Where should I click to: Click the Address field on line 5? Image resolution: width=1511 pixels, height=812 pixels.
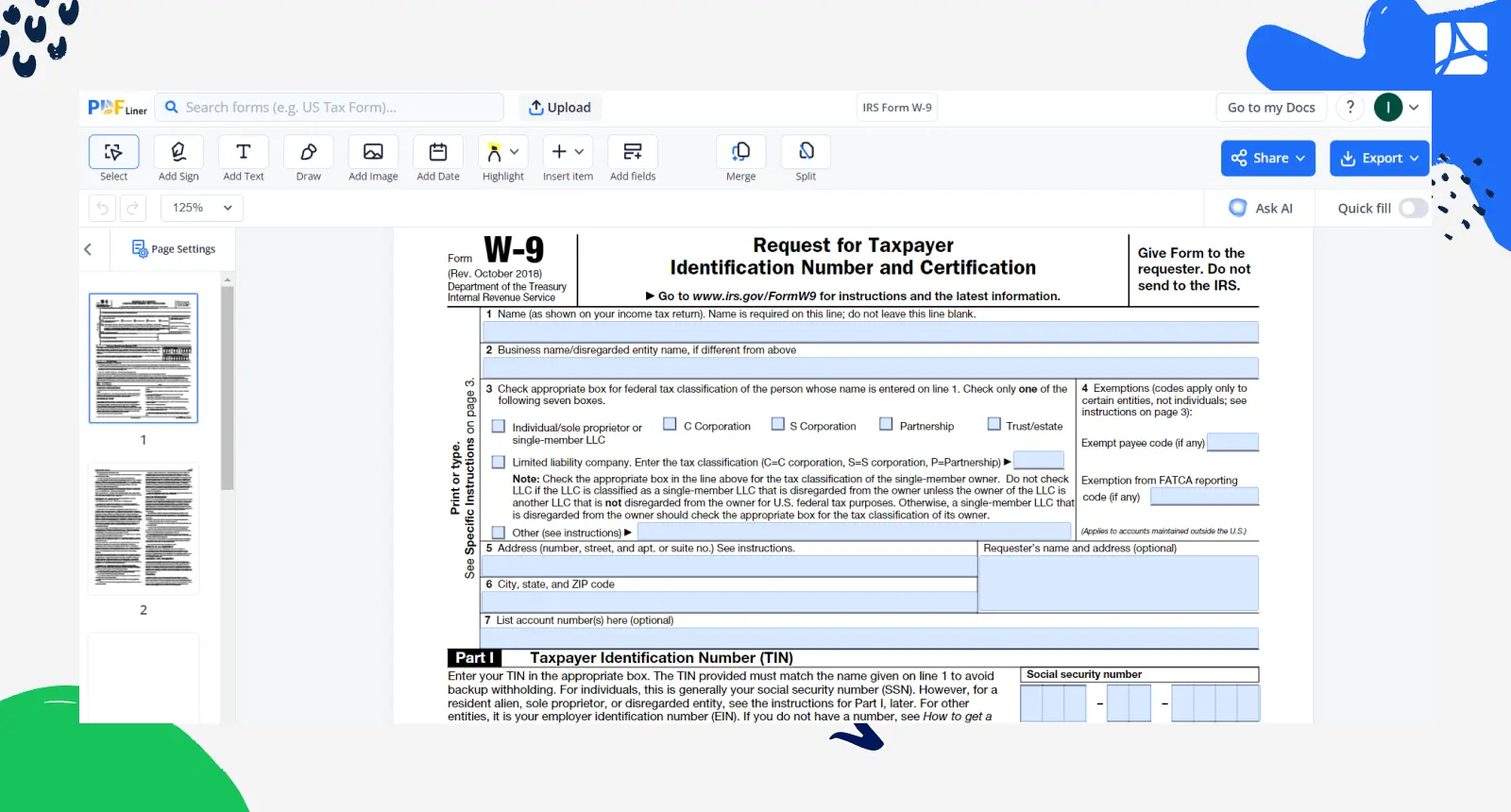(x=729, y=566)
